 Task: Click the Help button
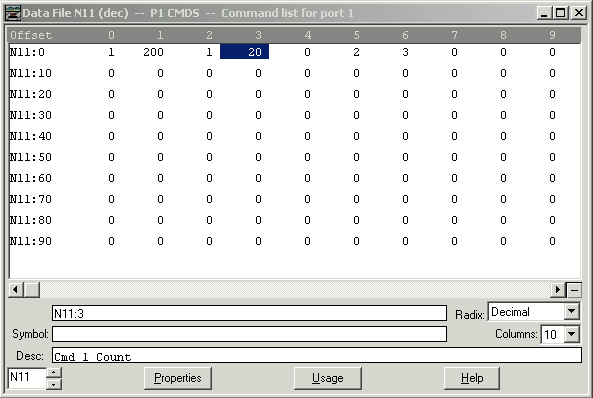click(472, 378)
